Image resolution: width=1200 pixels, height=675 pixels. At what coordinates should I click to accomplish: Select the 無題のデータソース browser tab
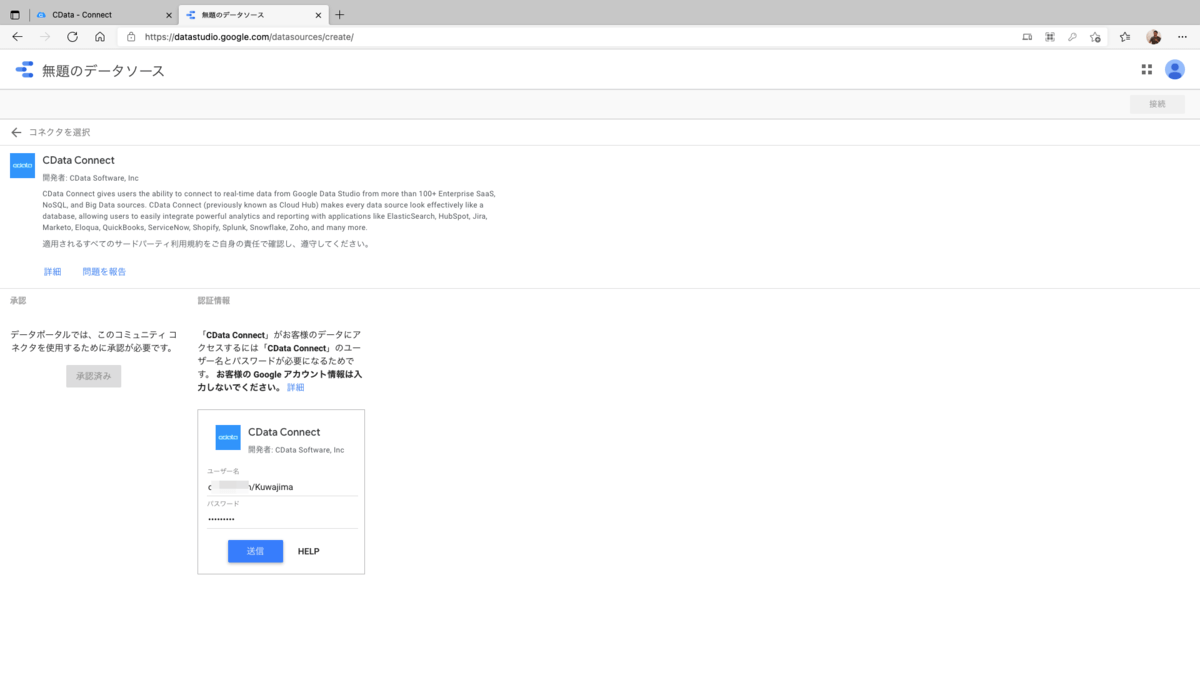[254, 15]
